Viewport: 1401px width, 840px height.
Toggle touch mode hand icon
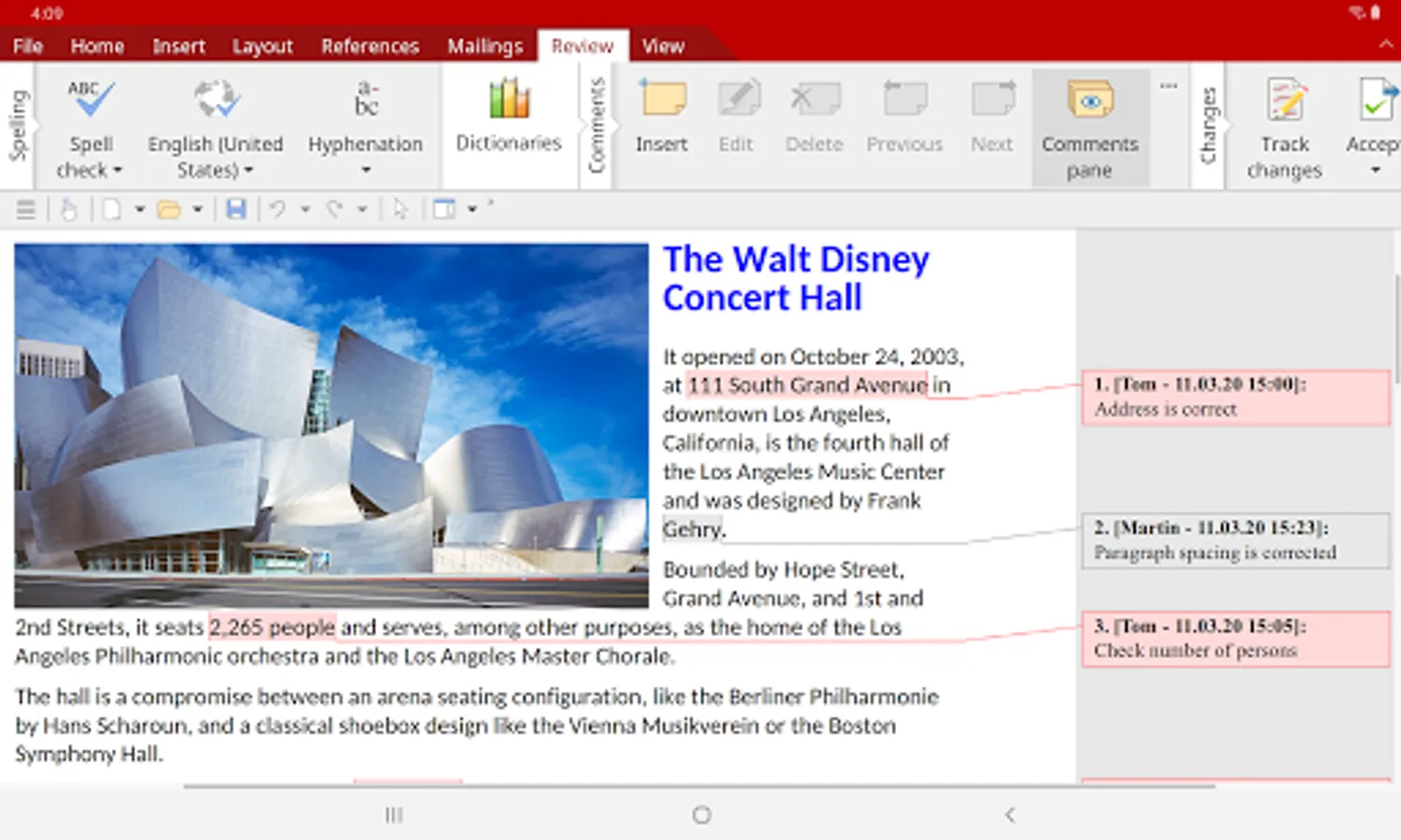click(x=69, y=209)
